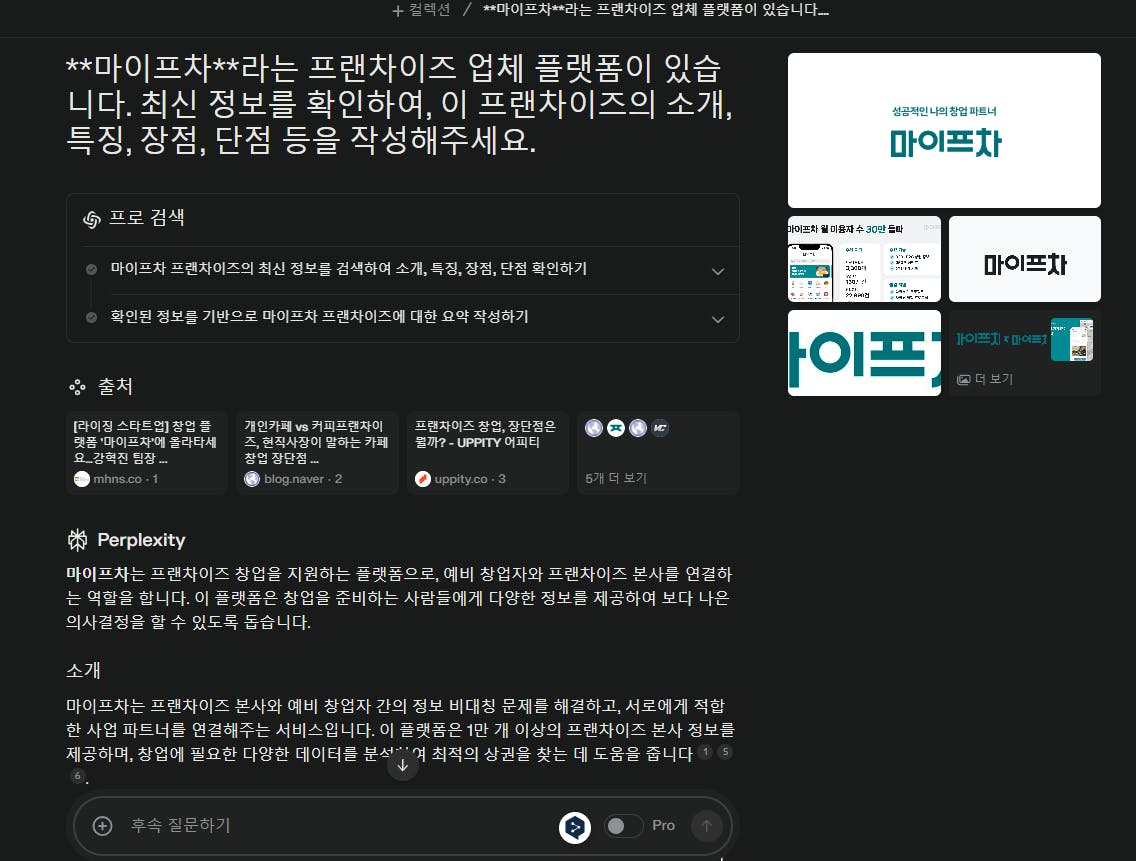Select the bold 마이프차 word in the answer
1136x861 pixels.
[x=97, y=574]
